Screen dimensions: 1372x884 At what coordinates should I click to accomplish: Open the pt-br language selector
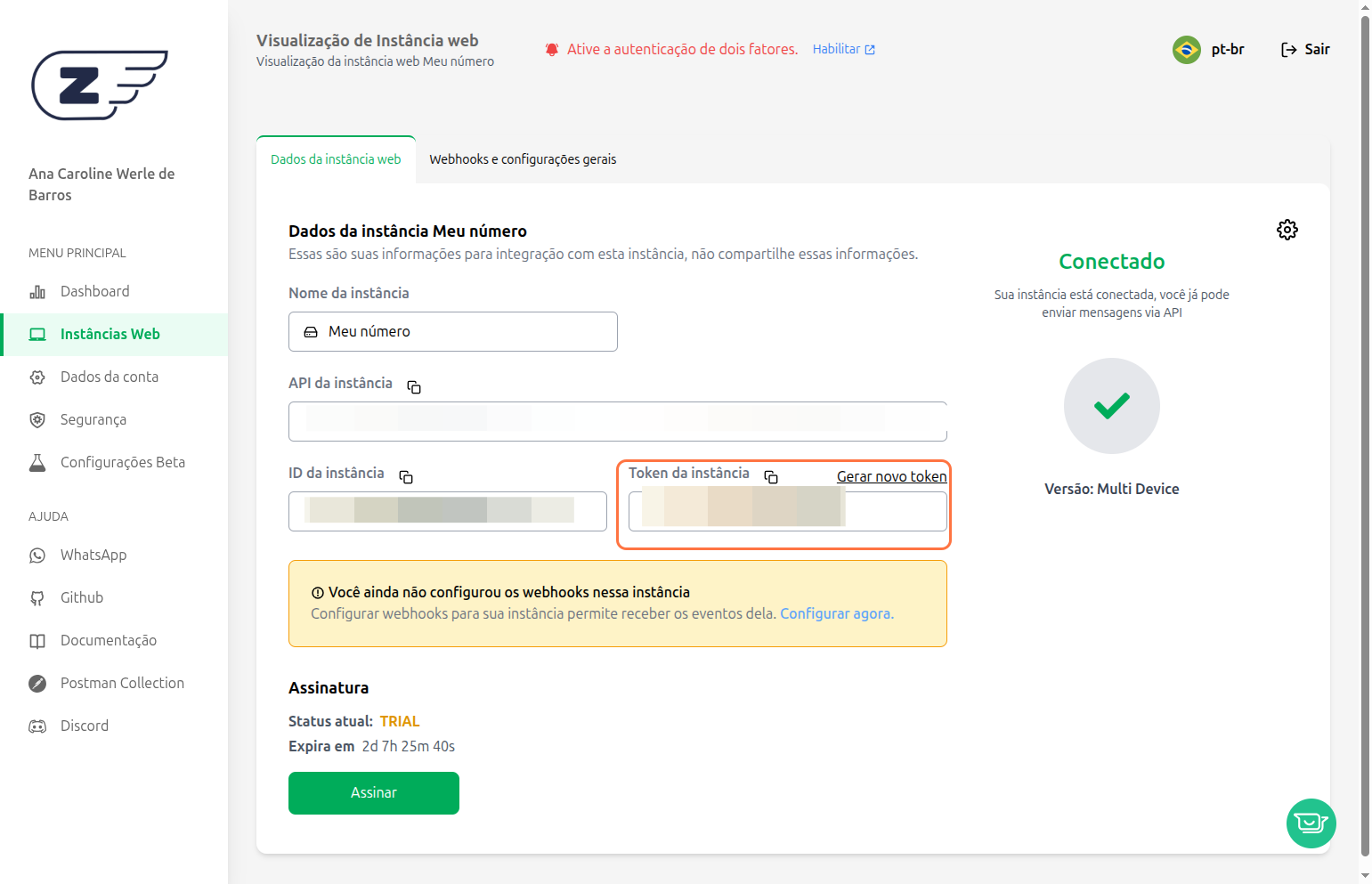[x=1227, y=49]
